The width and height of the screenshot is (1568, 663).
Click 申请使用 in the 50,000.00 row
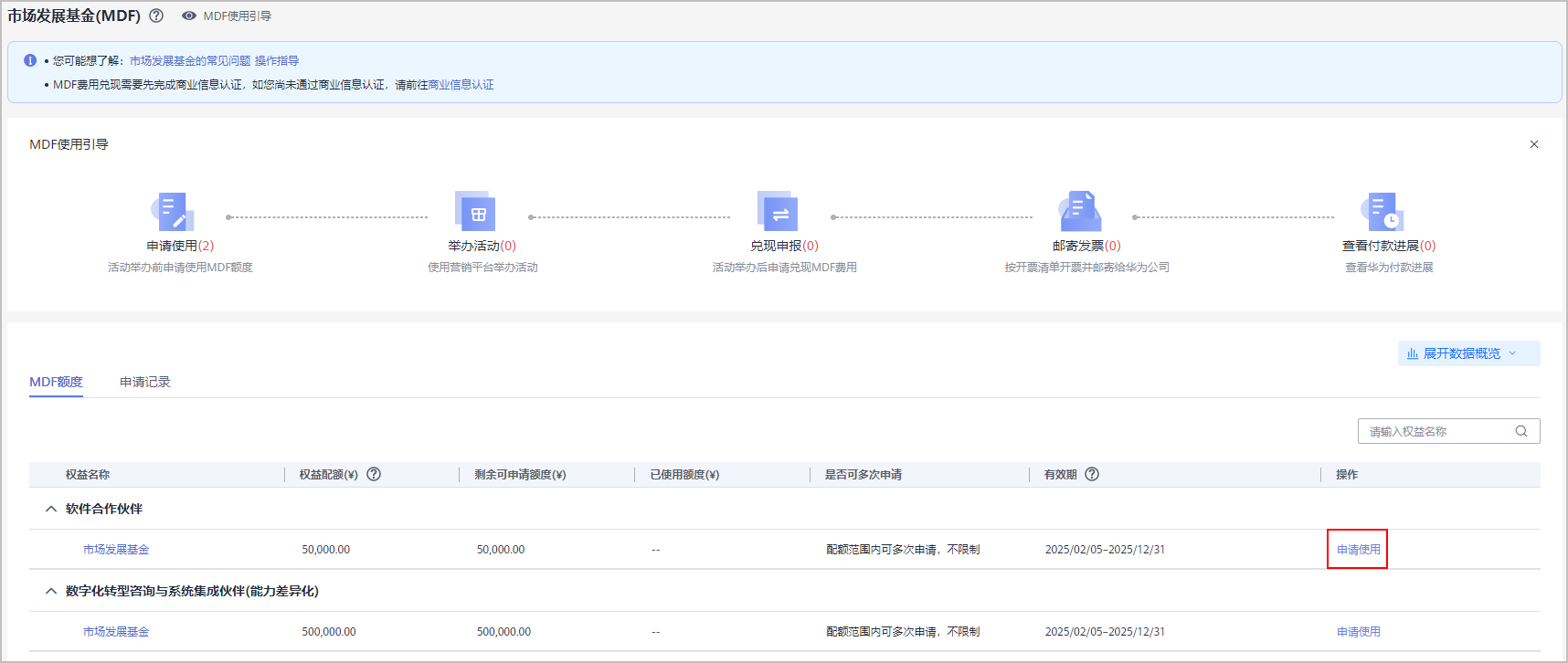coord(1359,550)
